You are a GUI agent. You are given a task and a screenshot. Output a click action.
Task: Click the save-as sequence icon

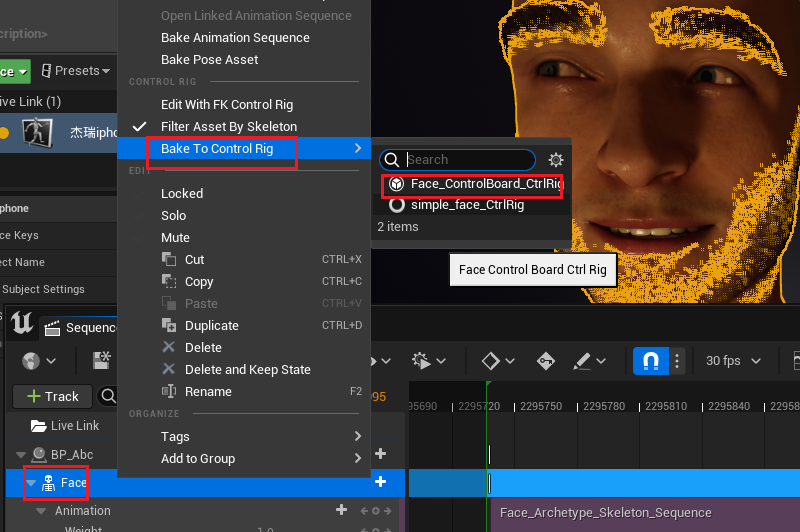click(x=102, y=360)
